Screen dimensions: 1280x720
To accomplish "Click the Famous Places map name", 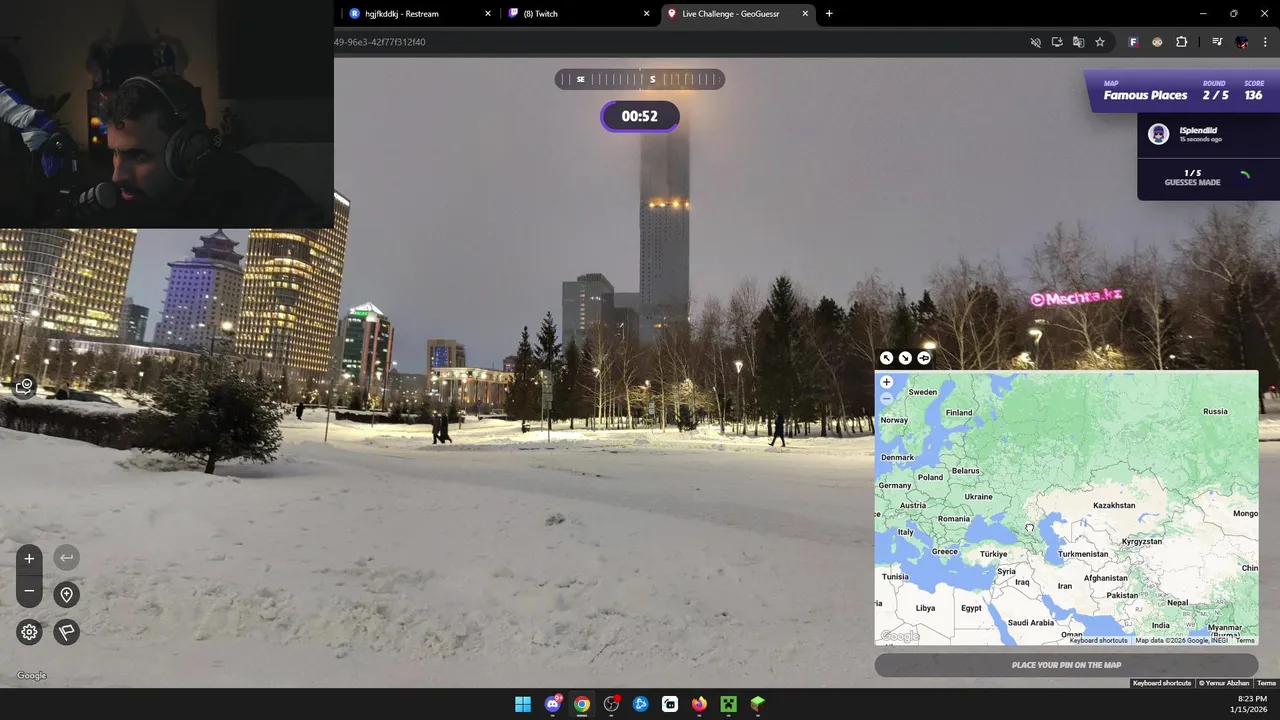I will (1145, 96).
